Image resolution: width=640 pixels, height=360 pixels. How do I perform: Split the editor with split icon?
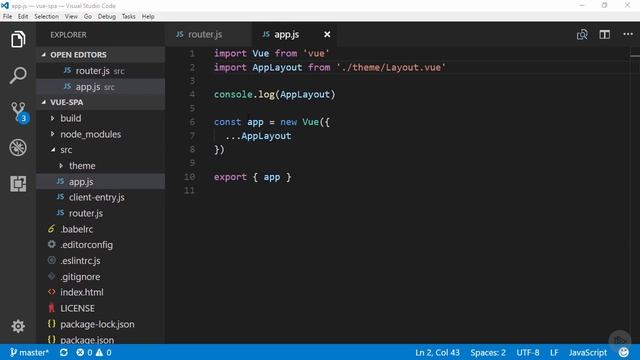(604, 35)
